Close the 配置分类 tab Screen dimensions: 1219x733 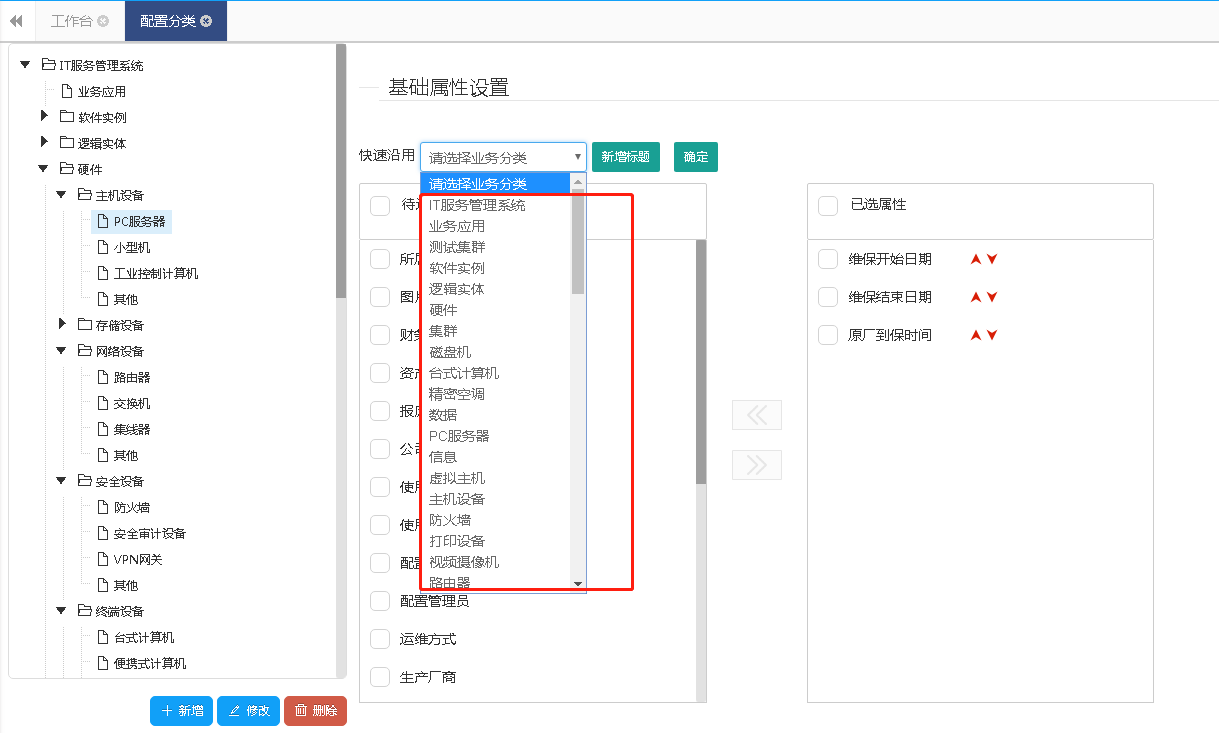[x=206, y=21]
